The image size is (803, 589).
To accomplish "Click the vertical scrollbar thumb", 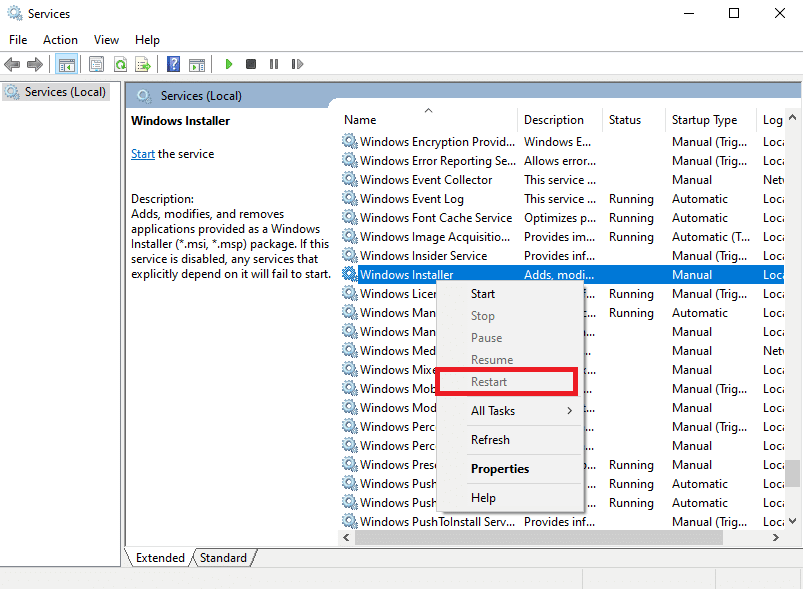I will (x=793, y=473).
